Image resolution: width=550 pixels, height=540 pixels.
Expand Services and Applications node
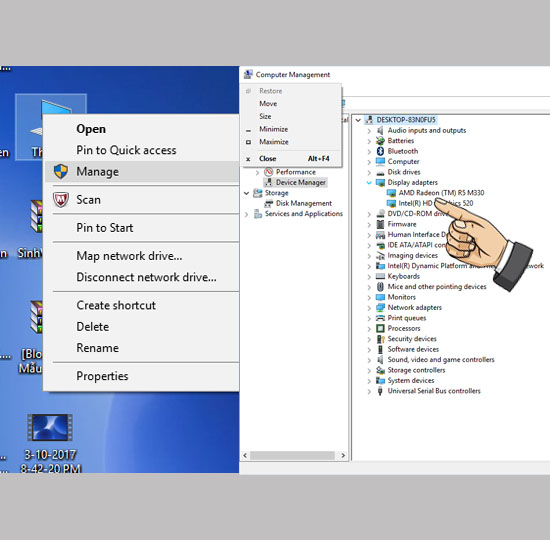246,214
